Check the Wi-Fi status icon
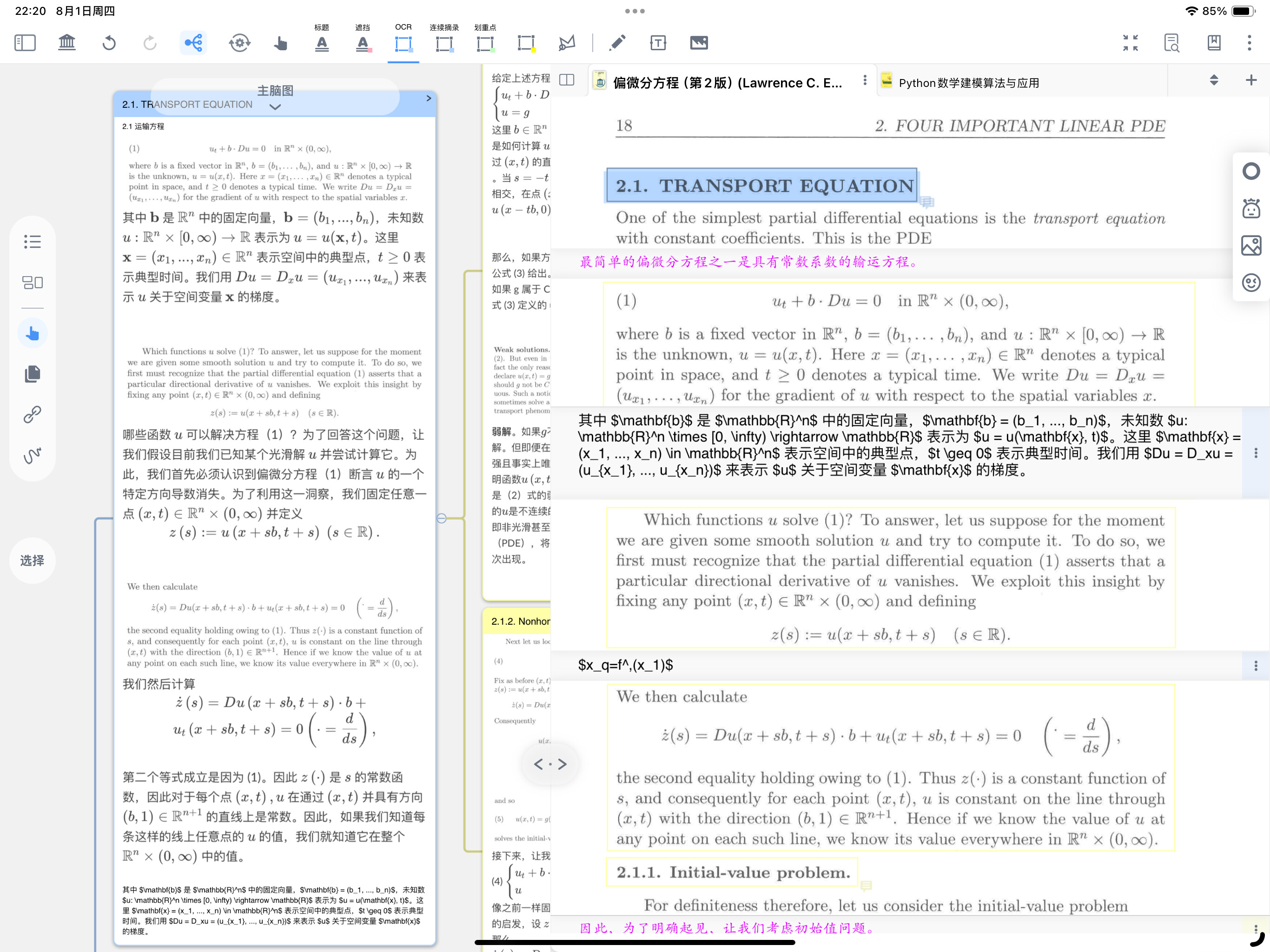This screenshot has height=952, width=1270. point(1191,11)
